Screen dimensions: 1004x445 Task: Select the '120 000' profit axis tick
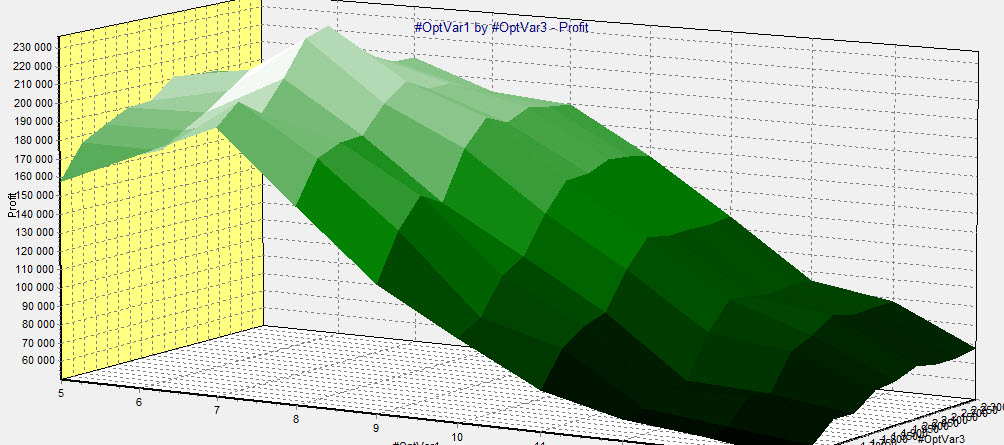click(35, 251)
